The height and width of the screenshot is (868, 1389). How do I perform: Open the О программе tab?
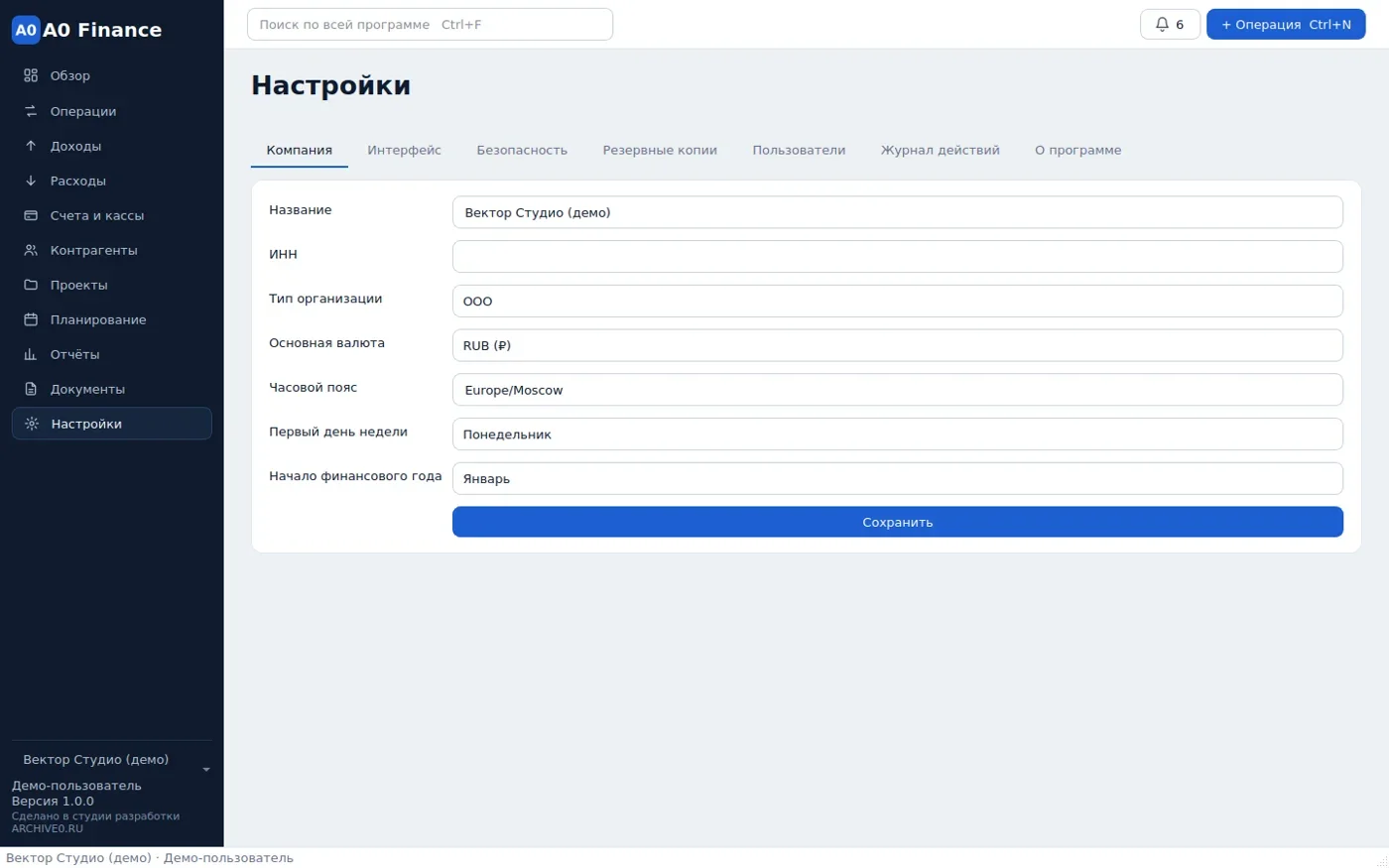[x=1078, y=150]
